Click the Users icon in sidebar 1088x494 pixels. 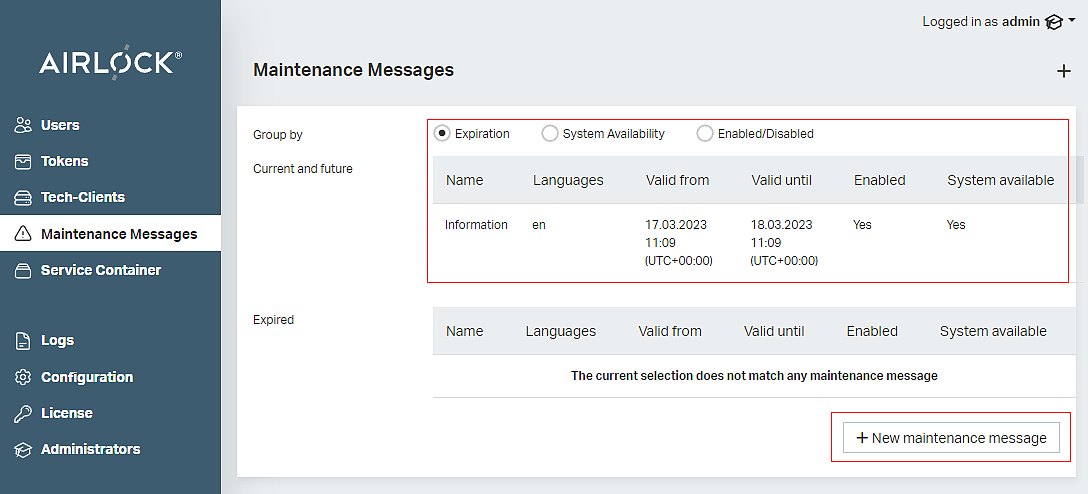point(23,125)
